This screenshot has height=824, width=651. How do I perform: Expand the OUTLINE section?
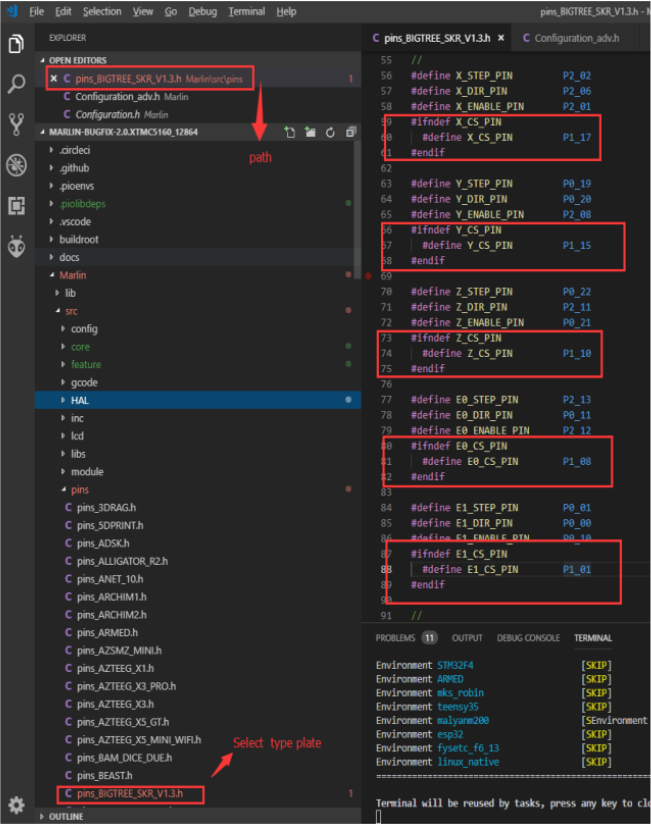[x=66, y=816]
